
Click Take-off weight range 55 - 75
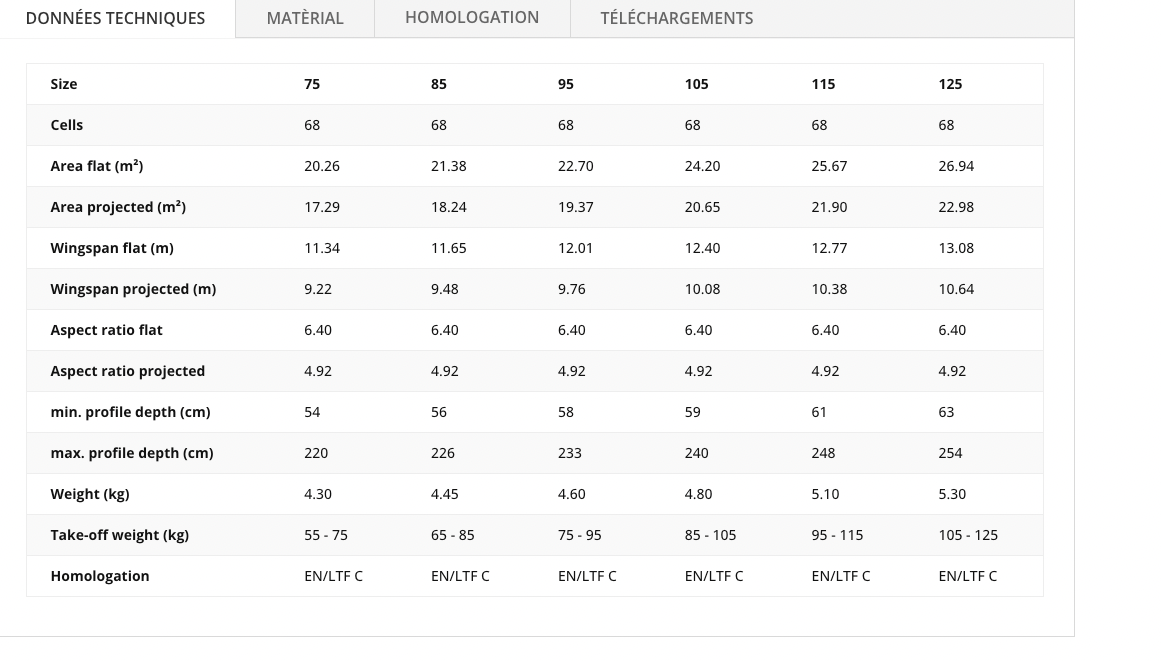click(326, 535)
